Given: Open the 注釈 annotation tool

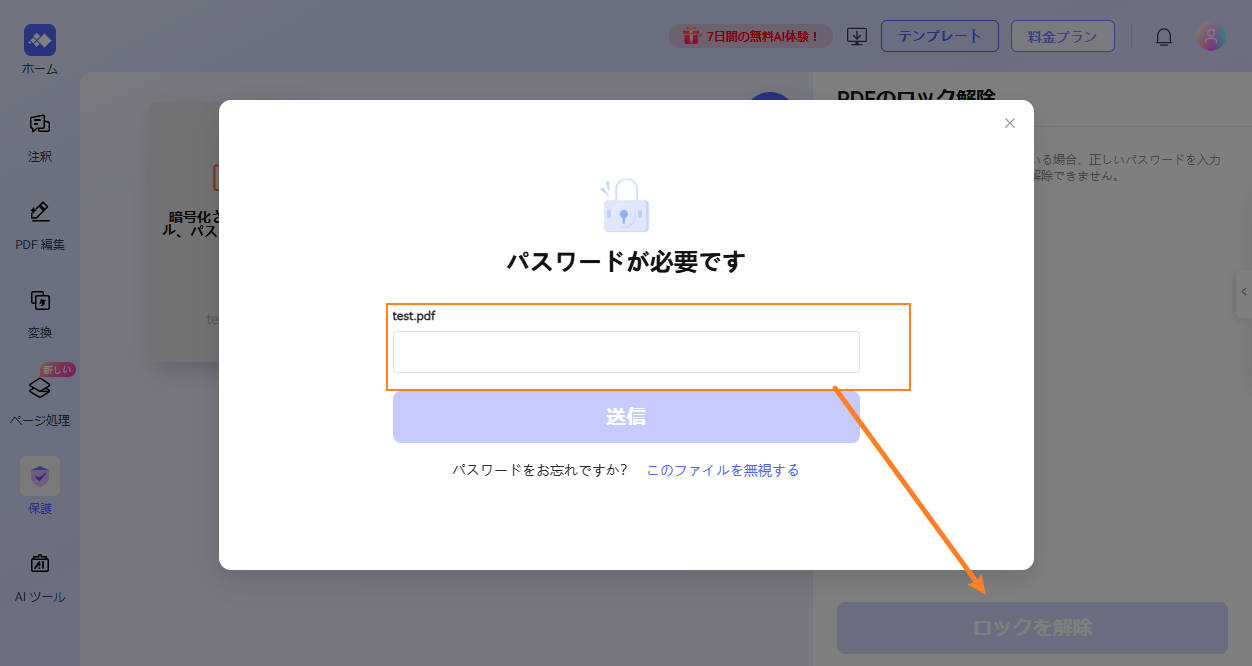Looking at the screenshot, I should [40, 125].
